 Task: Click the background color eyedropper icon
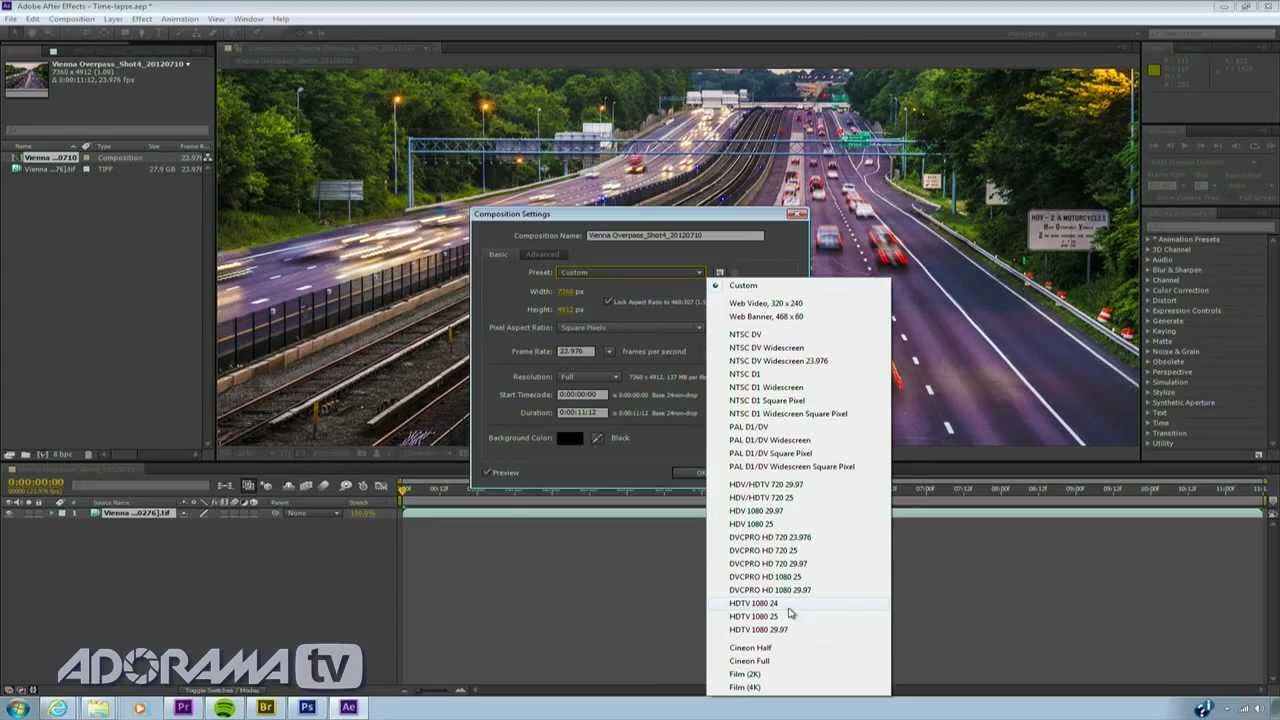(597, 438)
